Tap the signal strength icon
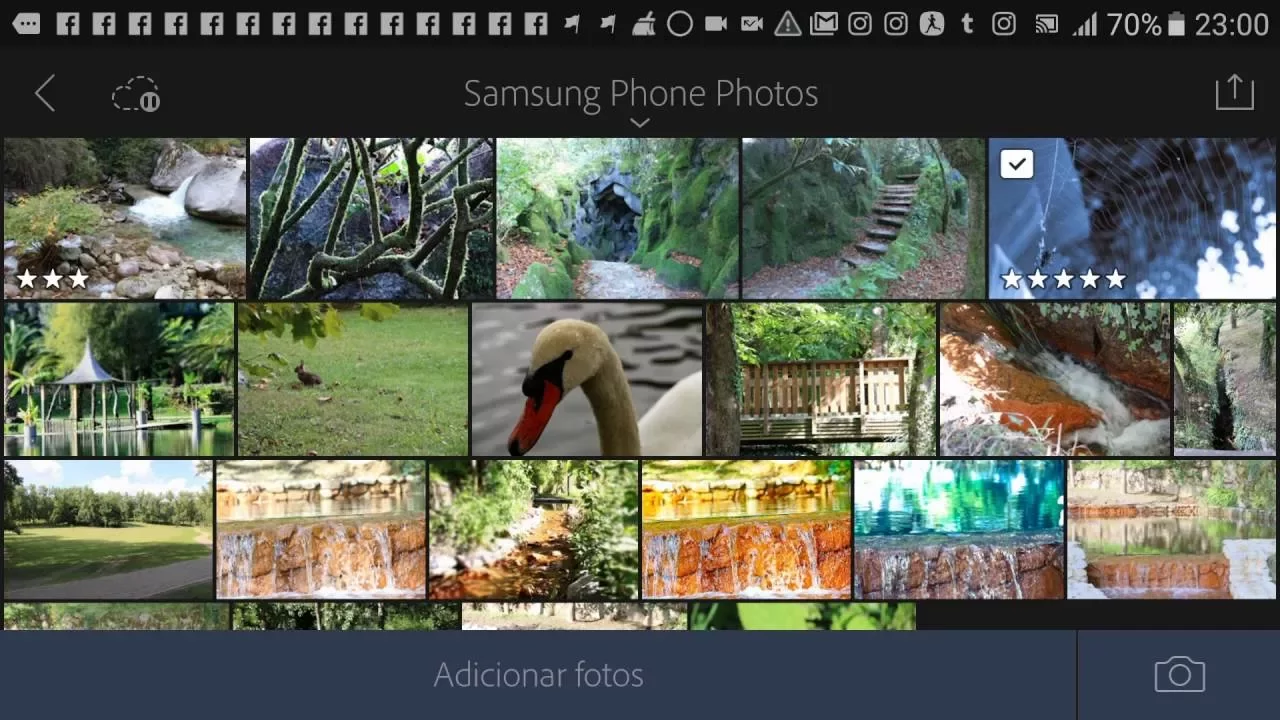 pyautogui.click(x=1084, y=24)
